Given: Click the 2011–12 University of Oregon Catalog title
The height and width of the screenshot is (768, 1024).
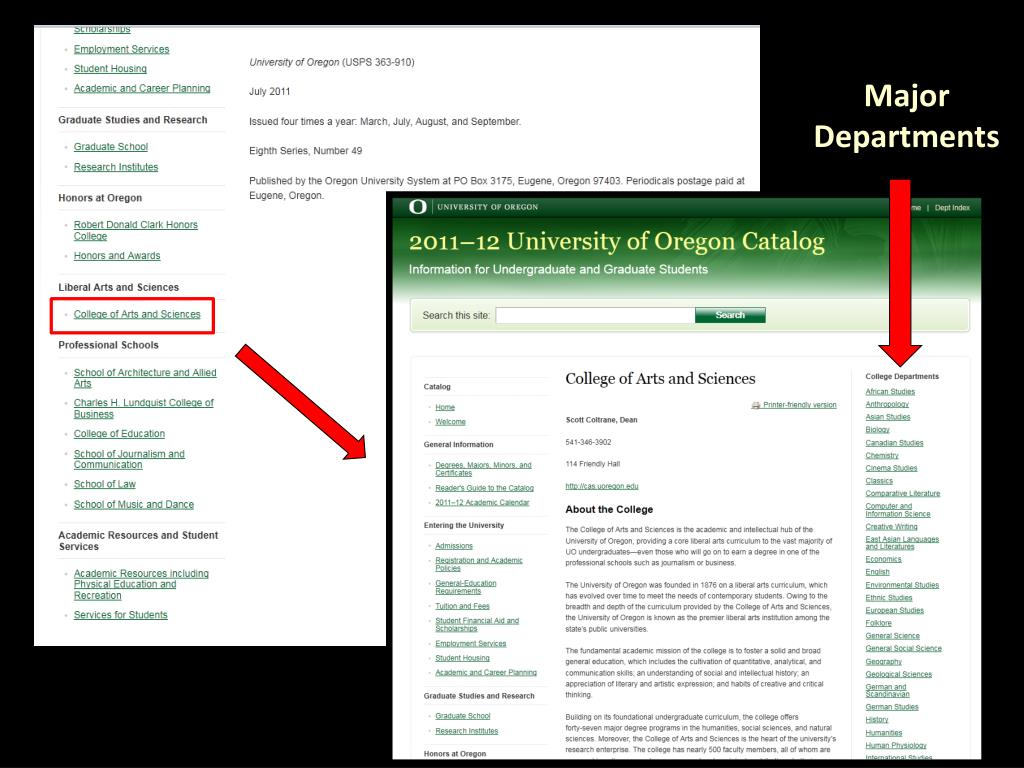Looking at the screenshot, I should [x=616, y=242].
